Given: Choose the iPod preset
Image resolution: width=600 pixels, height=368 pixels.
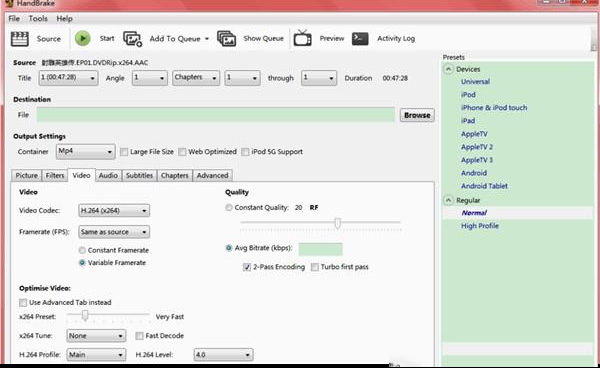Looking at the screenshot, I should click(468, 94).
